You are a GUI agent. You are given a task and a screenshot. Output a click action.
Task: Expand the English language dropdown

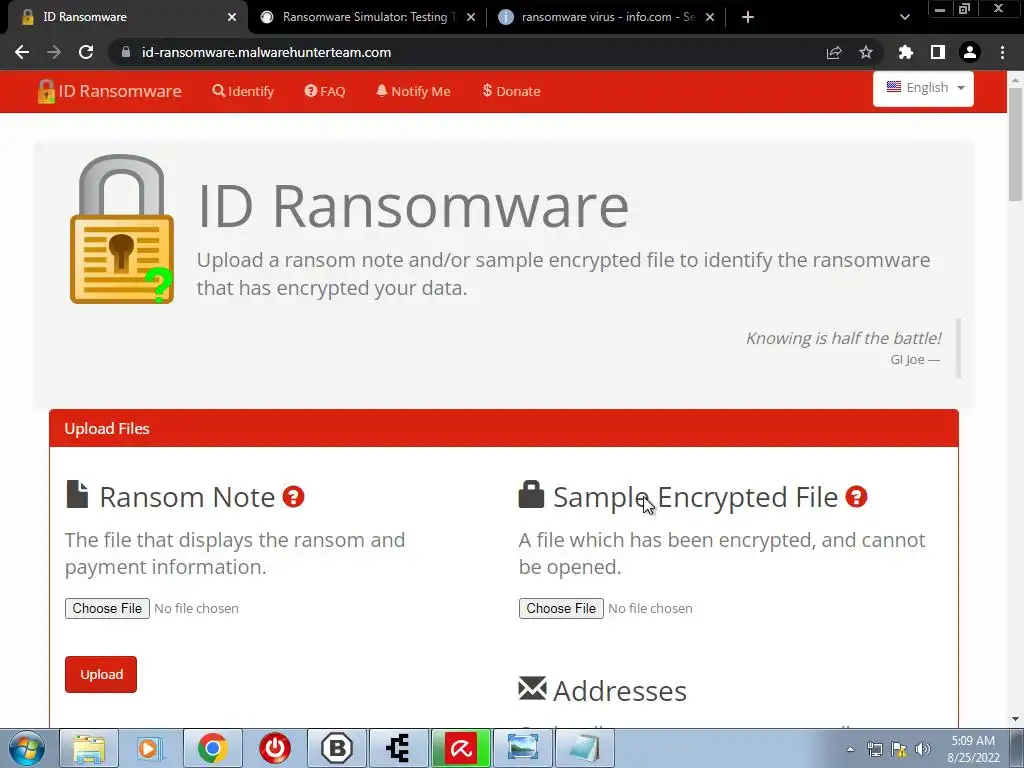point(923,88)
